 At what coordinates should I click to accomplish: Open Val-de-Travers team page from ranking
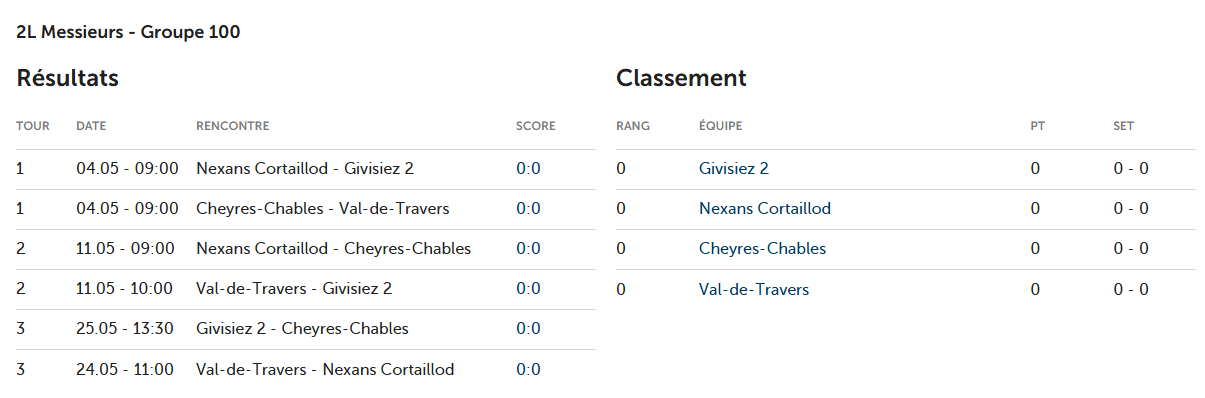coord(754,289)
